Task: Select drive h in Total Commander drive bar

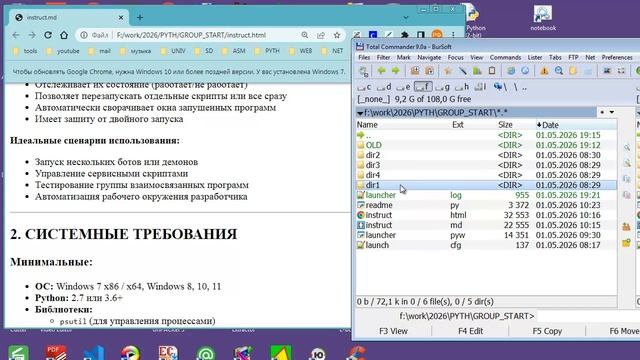Action: pyautogui.click(x=462, y=87)
